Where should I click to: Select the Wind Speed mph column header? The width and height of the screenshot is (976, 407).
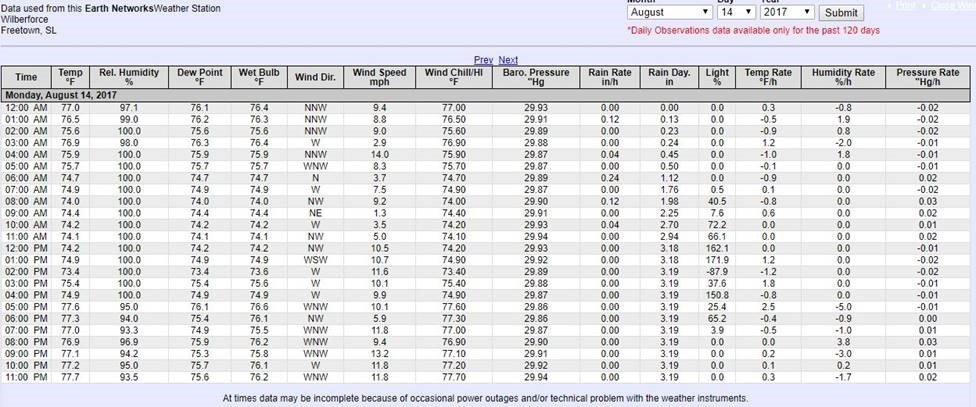[x=380, y=77]
